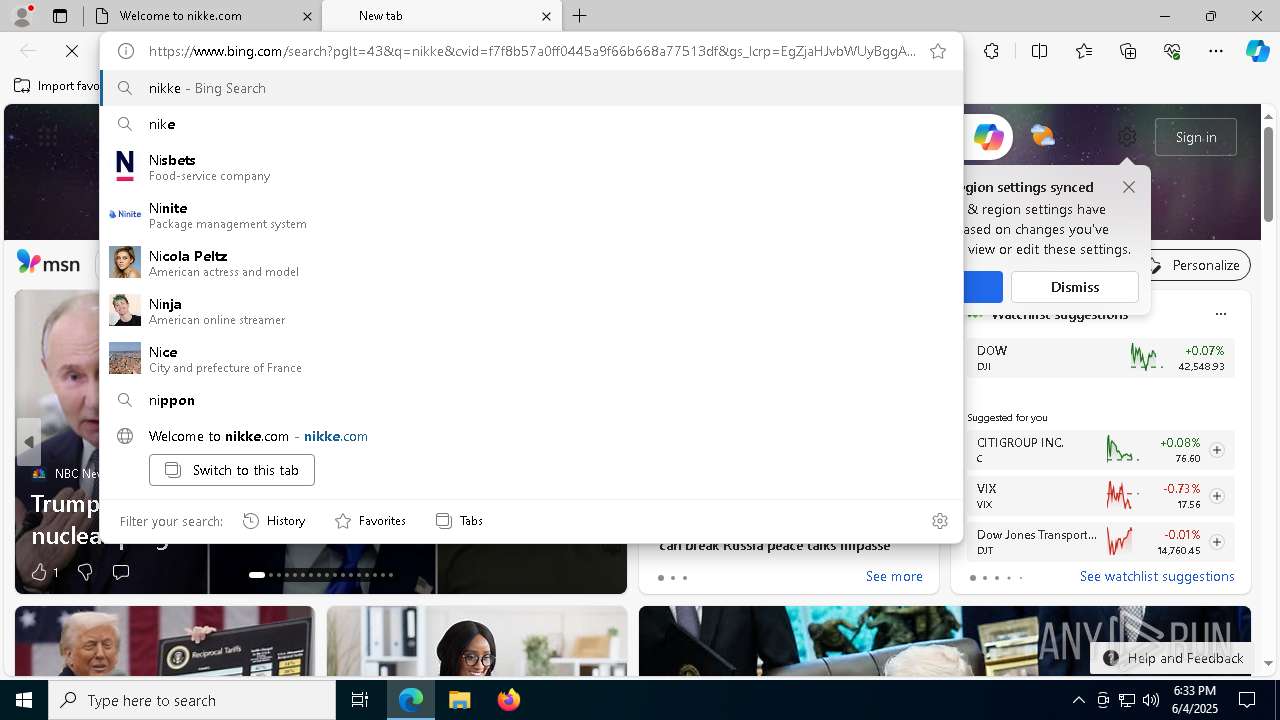Filter search by Tabs
The image size is (1280, 720).
460,521
